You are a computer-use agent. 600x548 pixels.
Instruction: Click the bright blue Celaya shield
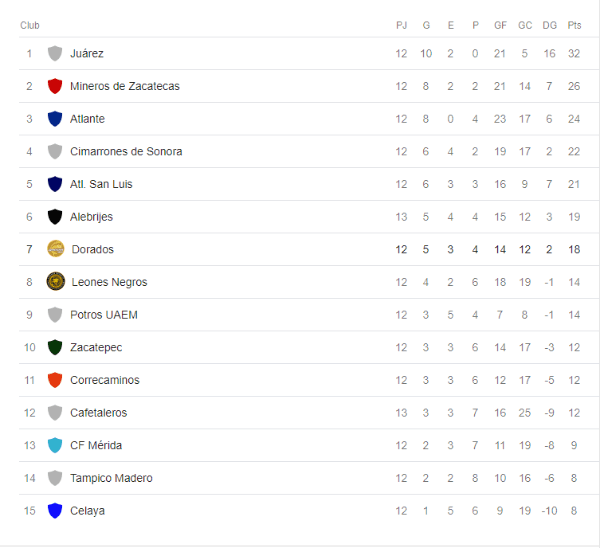click(55, 511)
